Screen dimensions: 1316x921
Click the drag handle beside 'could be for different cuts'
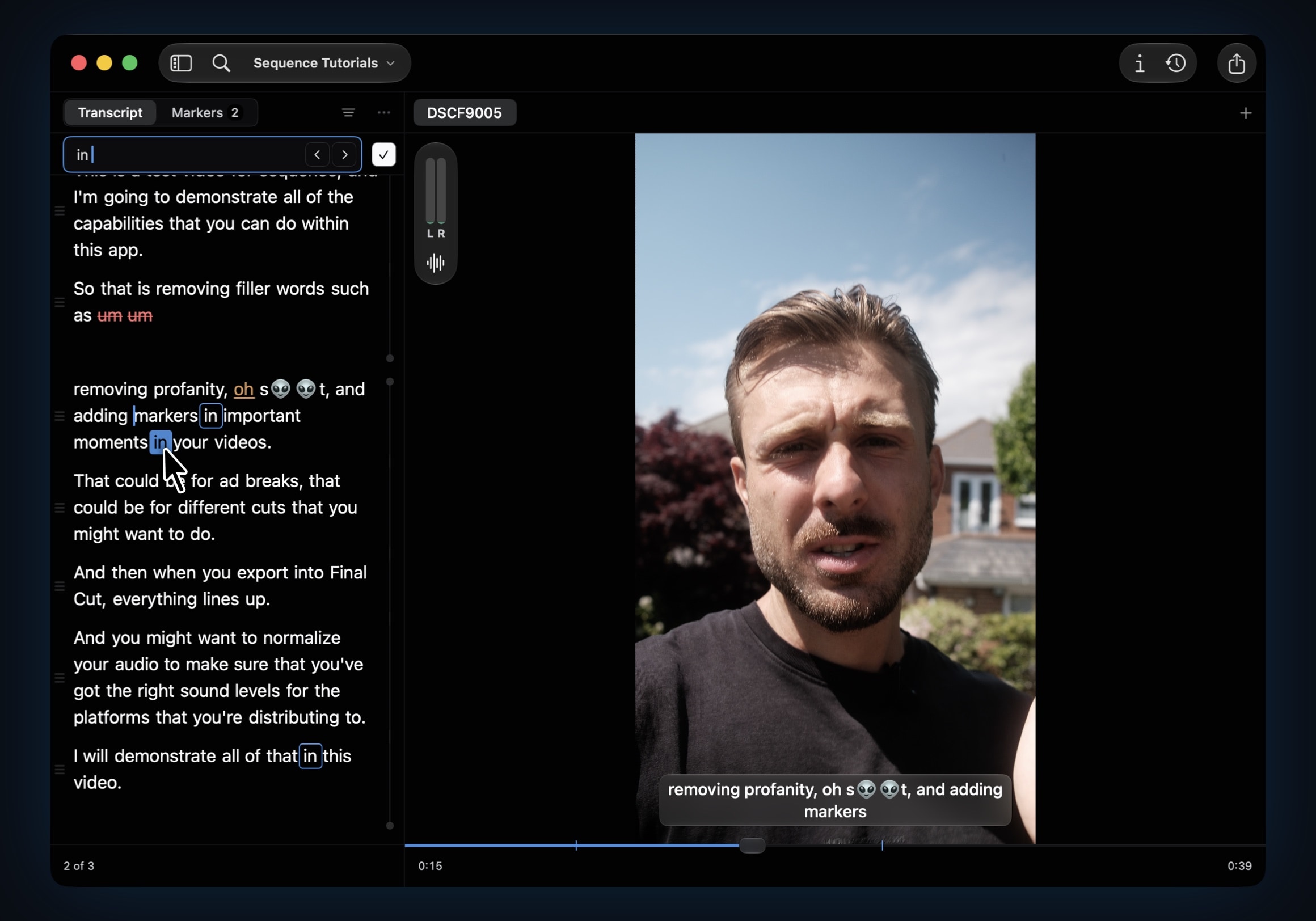tap(60, 507)
